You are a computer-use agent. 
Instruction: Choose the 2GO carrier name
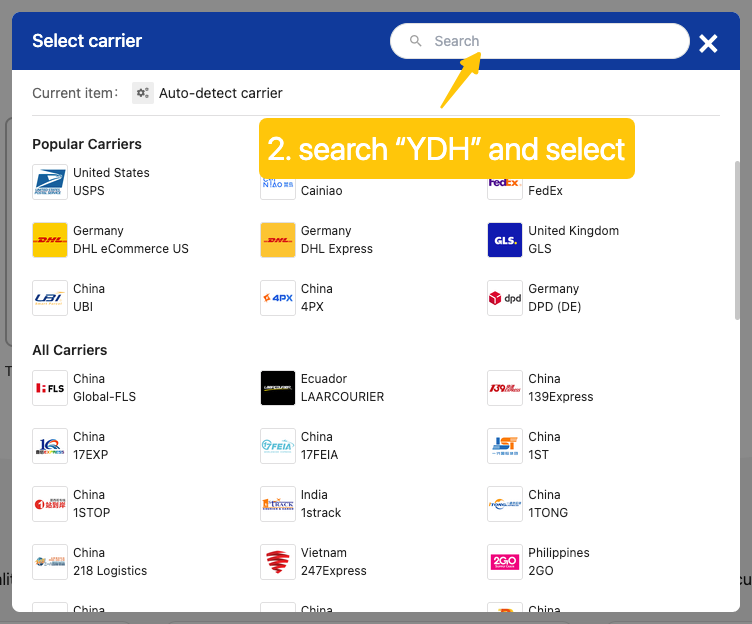coord(540,571)
